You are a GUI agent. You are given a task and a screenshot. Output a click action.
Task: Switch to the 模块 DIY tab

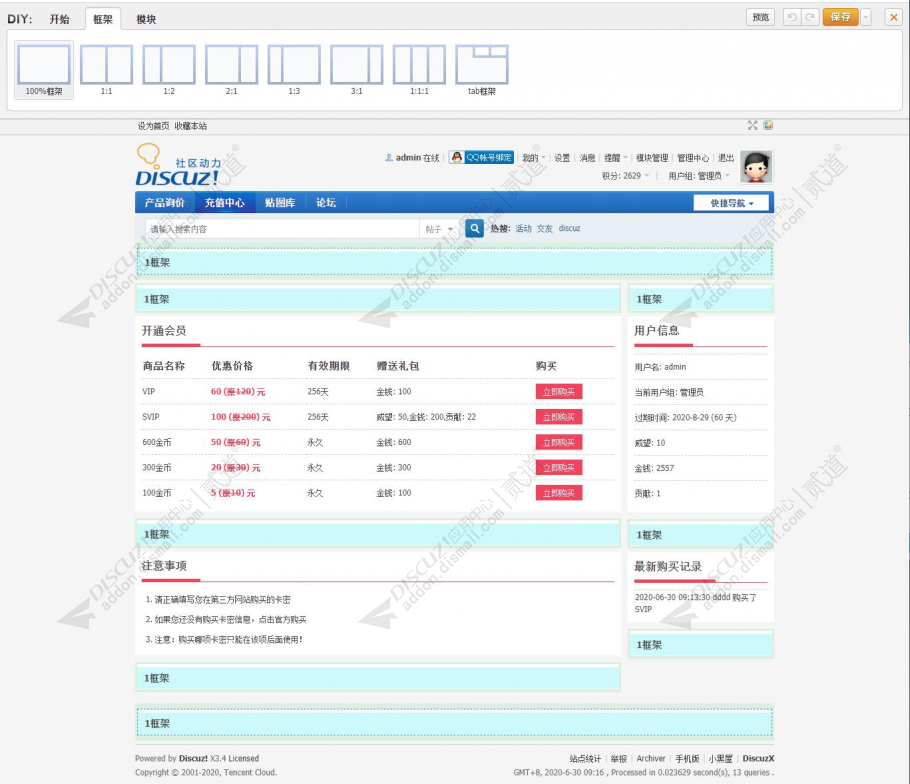pyautogui.click(x=146, y=19)
